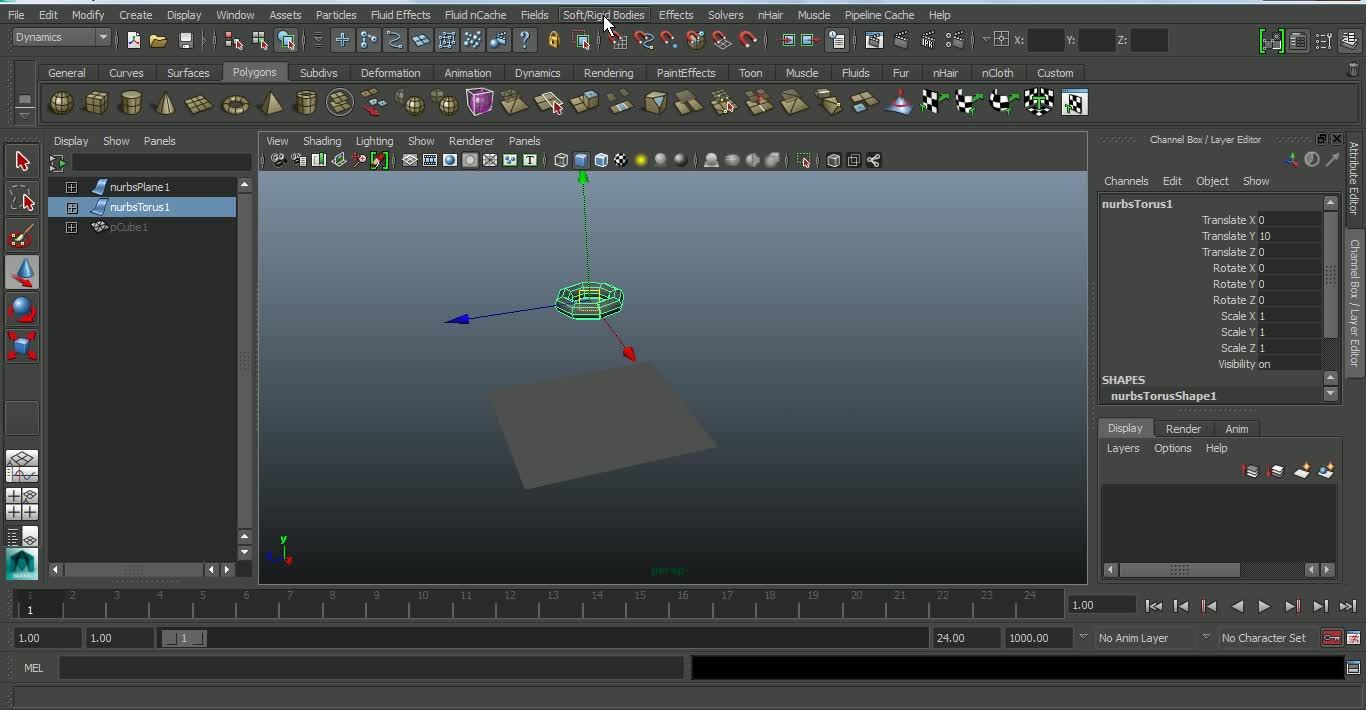Expand the nurbsTorus1 outliner node
The image size is (1366, 710).
[x=71, y=207]
